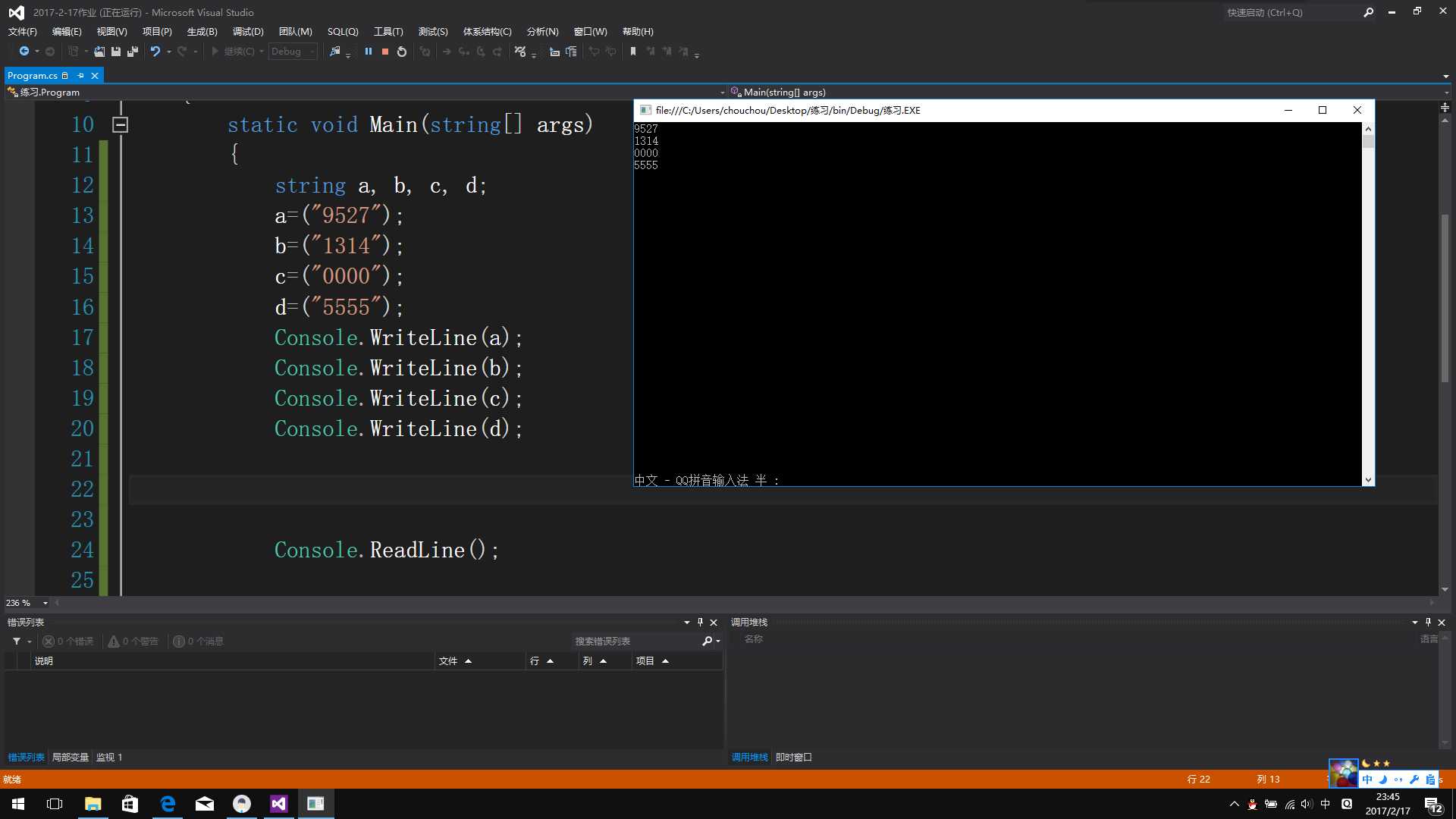Open the Debug configuration dropdown
Screen dimensions: 1456x819
[293, 52]
